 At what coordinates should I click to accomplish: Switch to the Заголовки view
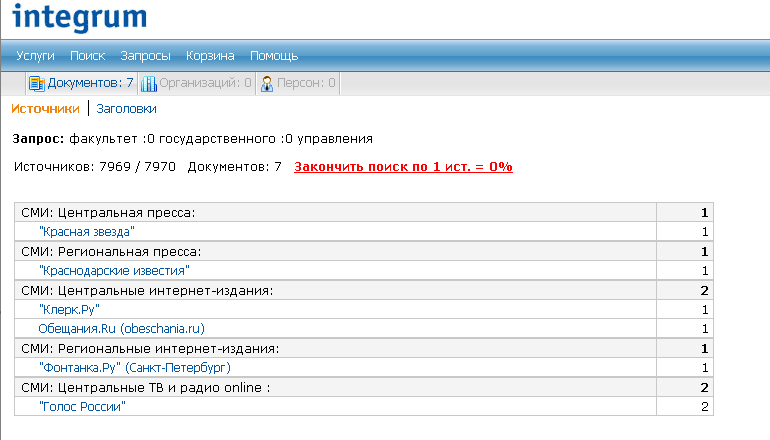click(126, 109)
